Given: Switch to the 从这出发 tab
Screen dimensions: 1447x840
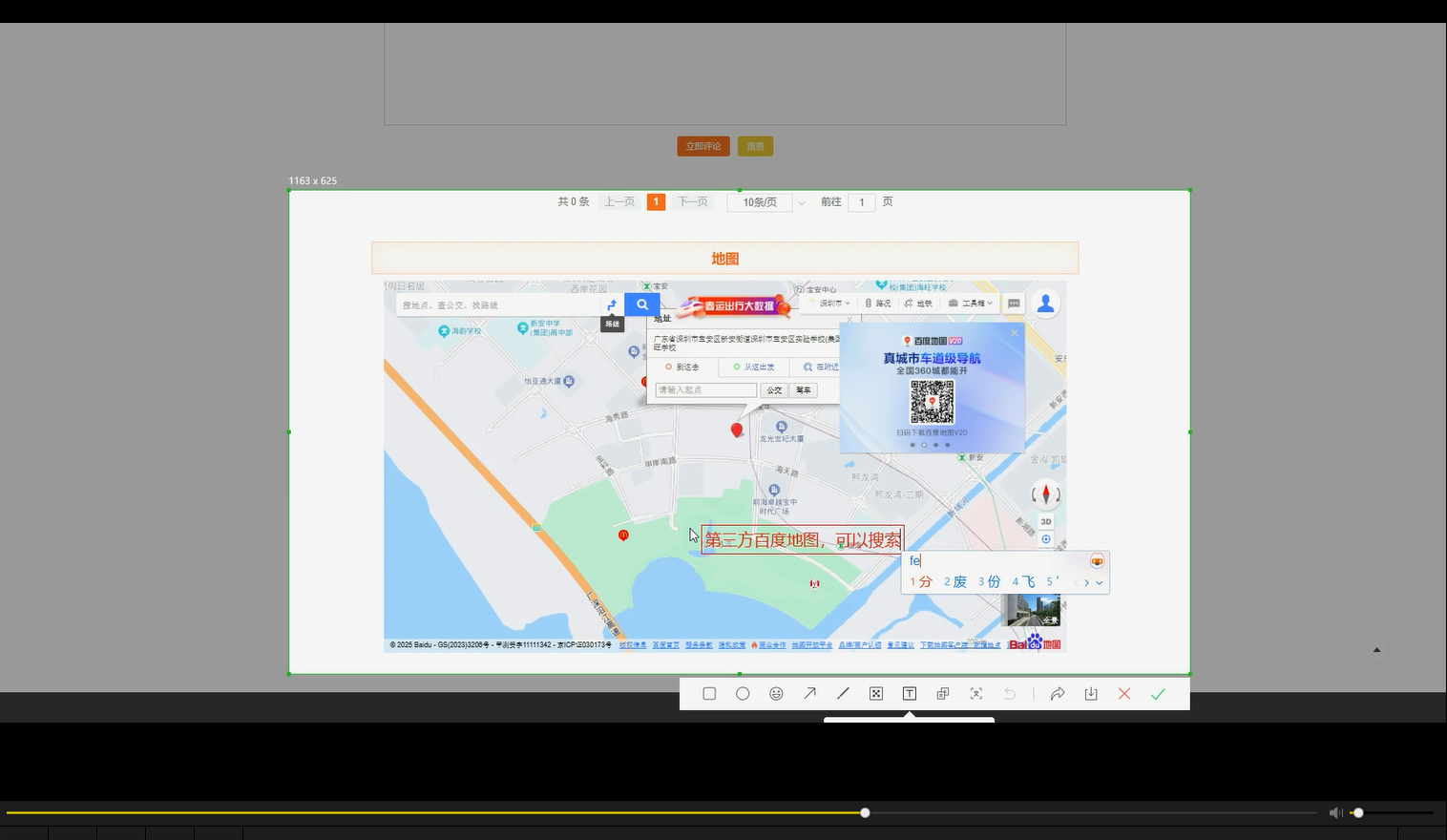Looking at the screenshot, I should pyautogui.click(x=754, y=367).
